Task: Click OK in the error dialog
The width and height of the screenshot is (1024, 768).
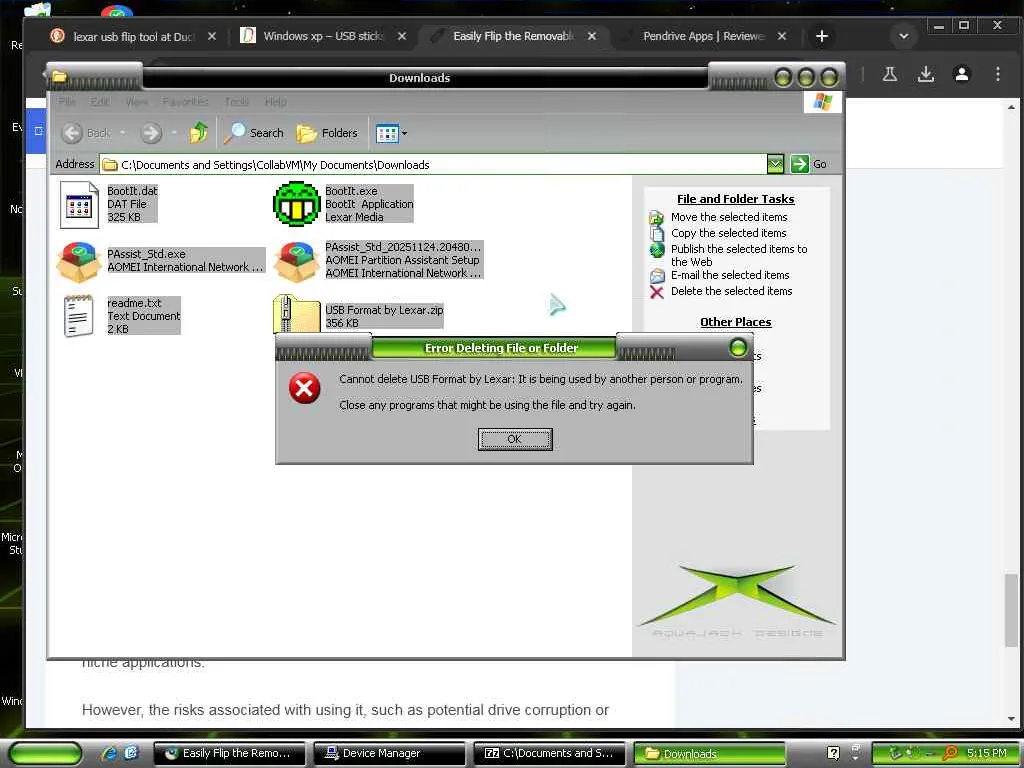Action: [515, 440]
